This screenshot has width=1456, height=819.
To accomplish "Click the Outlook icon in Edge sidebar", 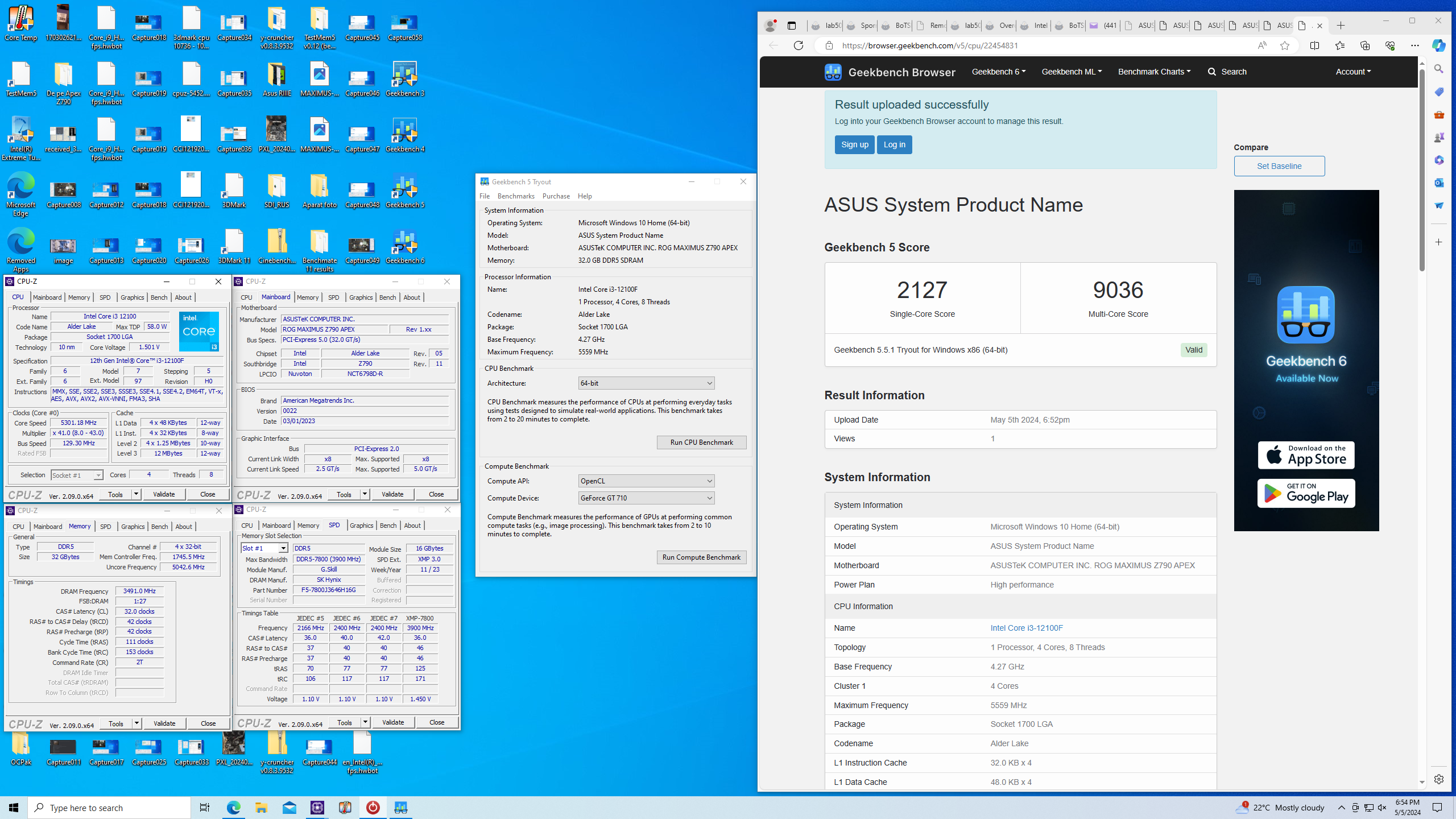I will (1439, 183).
